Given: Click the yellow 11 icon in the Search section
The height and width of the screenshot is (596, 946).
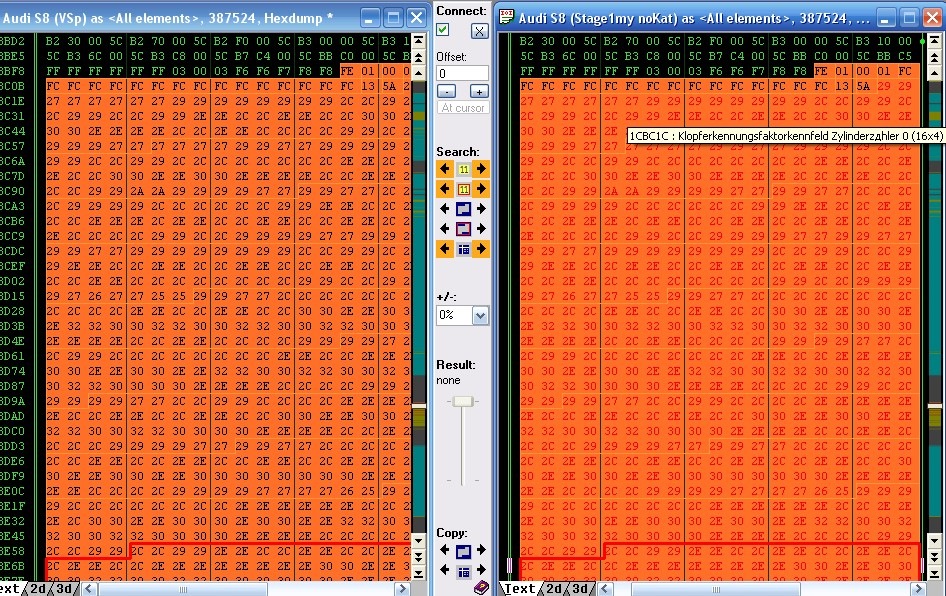Looking at the screenshot, I should [463, 169].
